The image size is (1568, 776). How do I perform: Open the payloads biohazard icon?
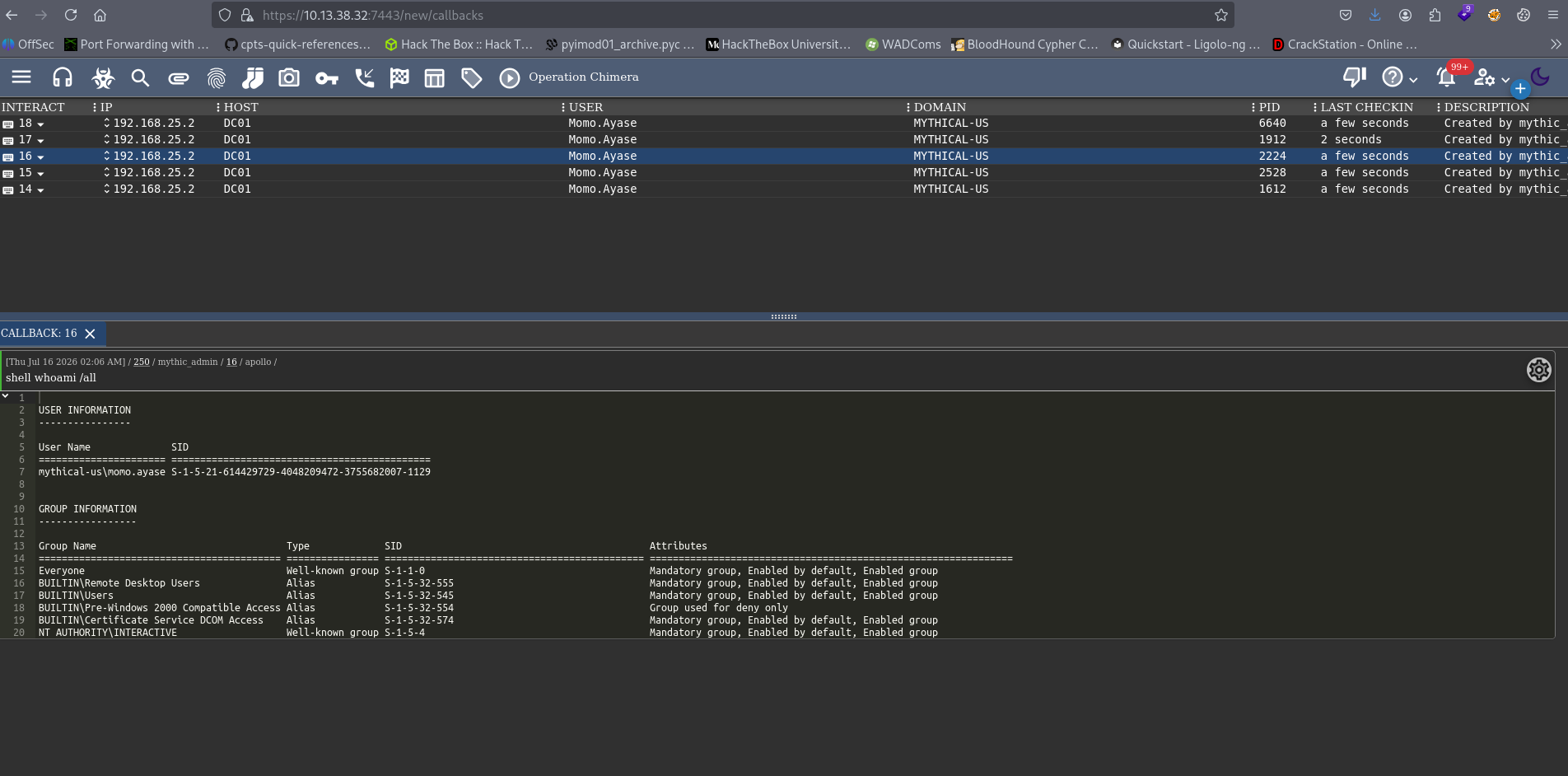click(x=103, y=77)
